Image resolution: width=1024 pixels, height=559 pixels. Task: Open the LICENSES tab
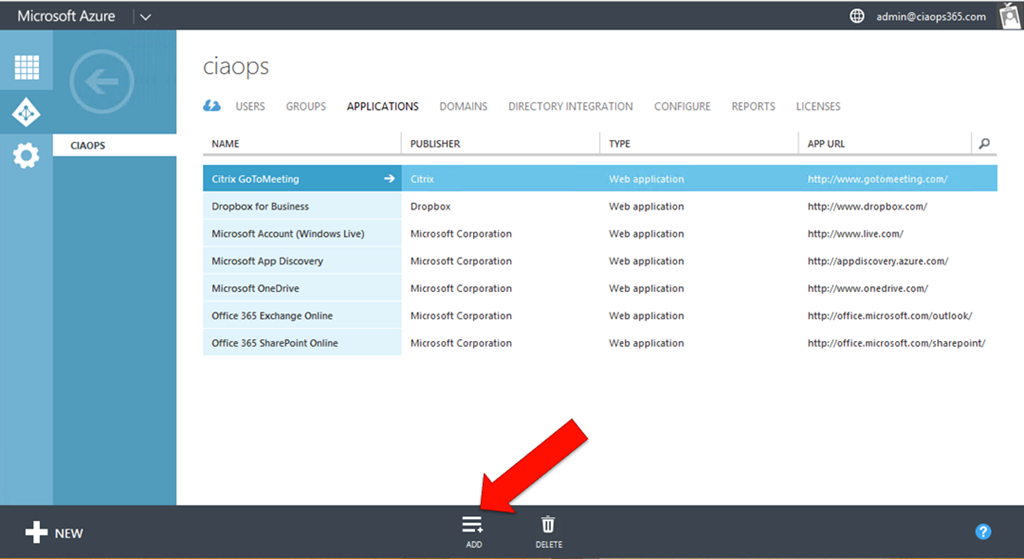818,106
